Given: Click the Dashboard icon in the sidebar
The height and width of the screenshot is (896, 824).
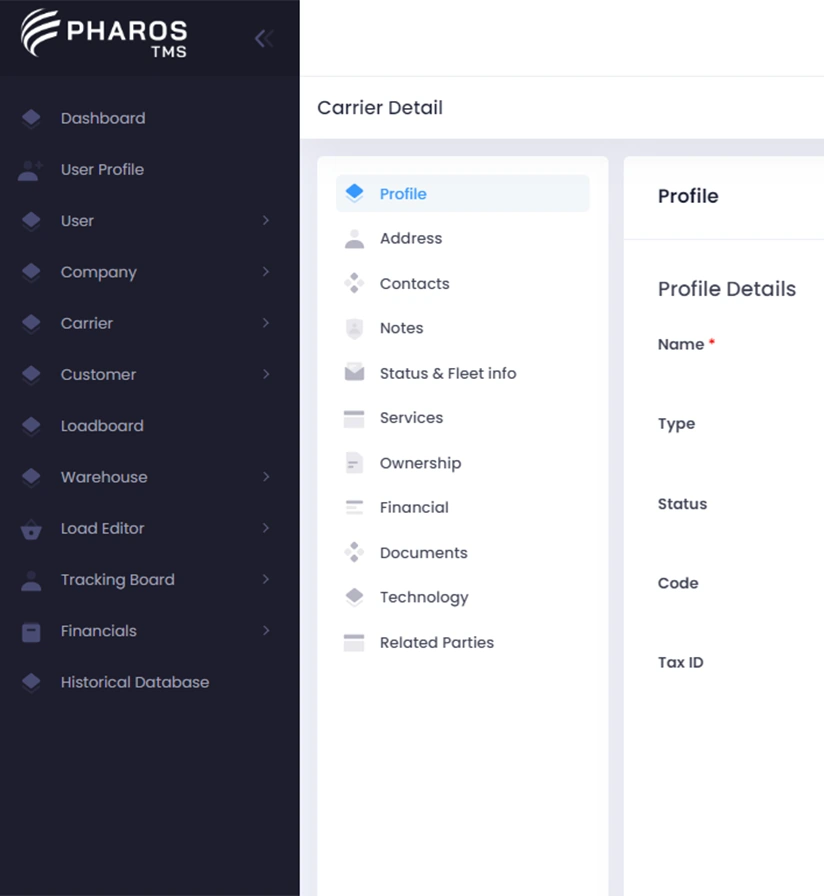Looking at the screenshot, I should [x=31, y=118].
